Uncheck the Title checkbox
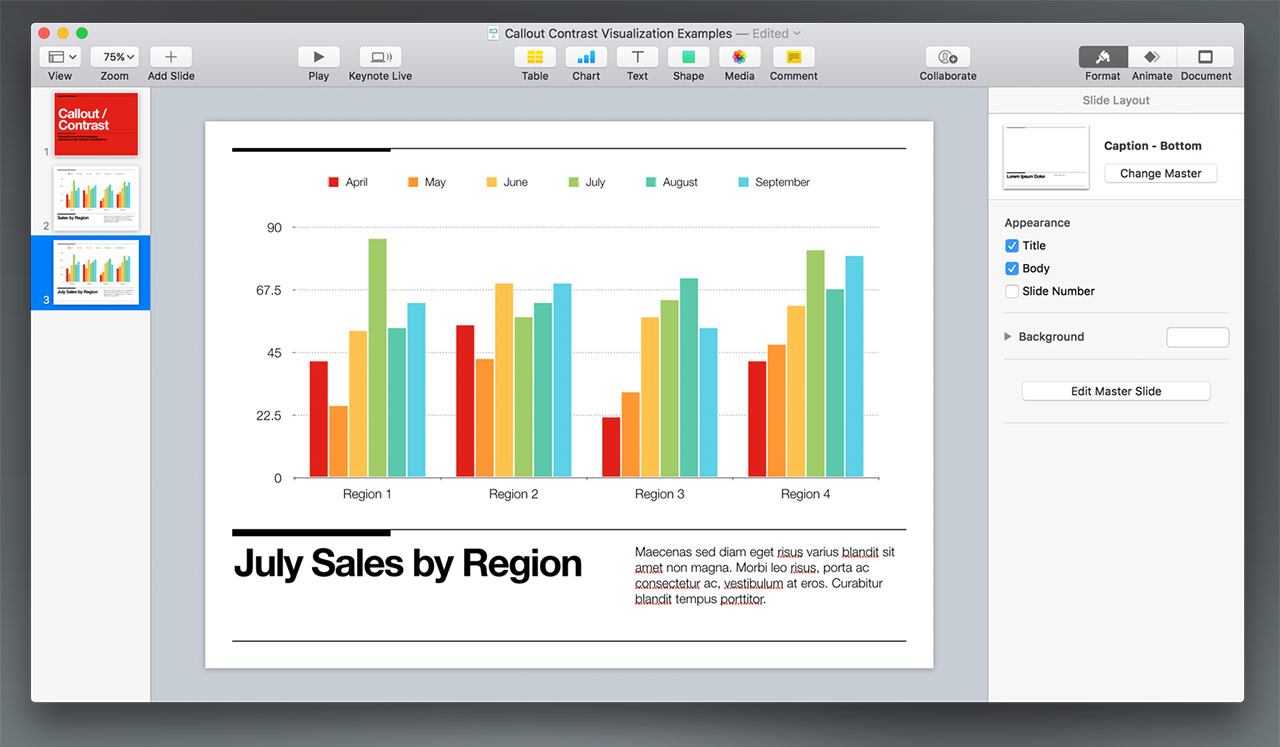The image size is (1280, 747). (x=1012, y=246)
